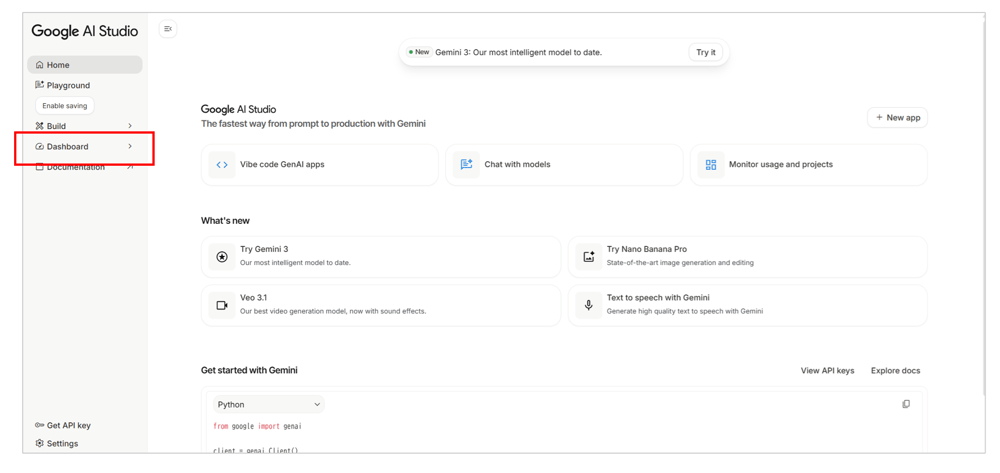Click the copy code icon
Screen dimensions: 1000x473
pos(906,404)
